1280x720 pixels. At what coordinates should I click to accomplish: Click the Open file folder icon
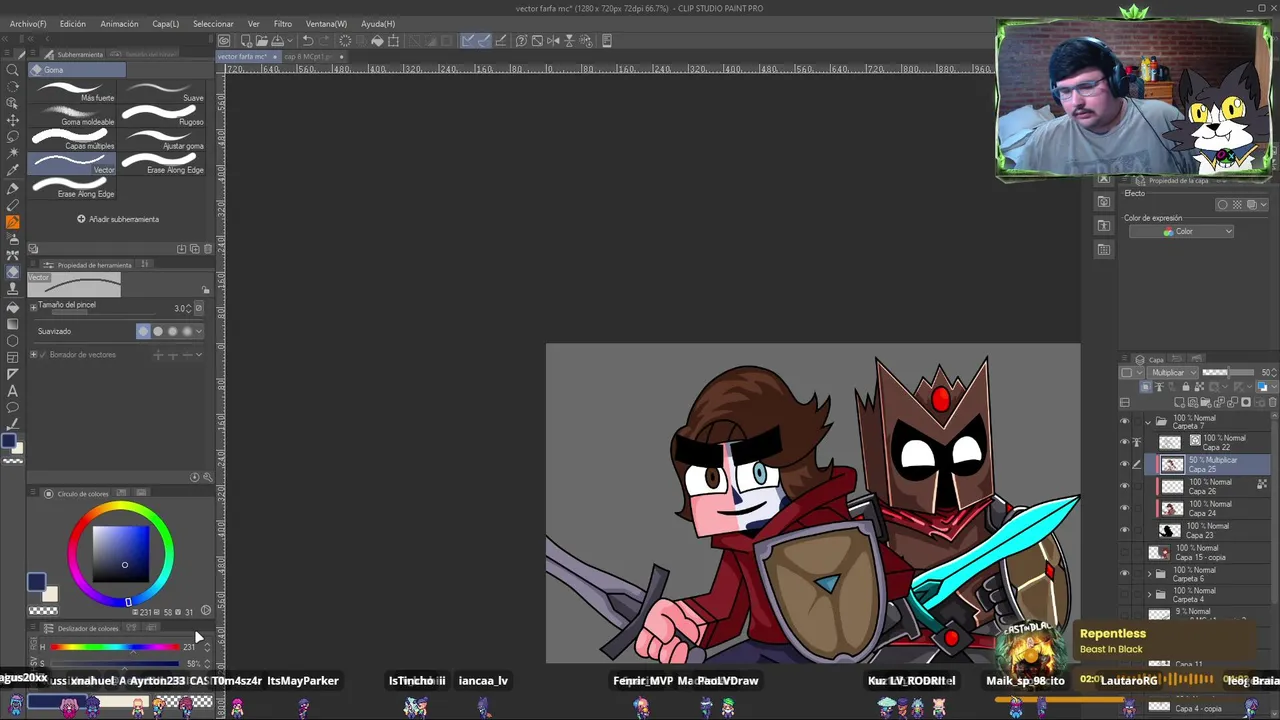pos(261,41)
